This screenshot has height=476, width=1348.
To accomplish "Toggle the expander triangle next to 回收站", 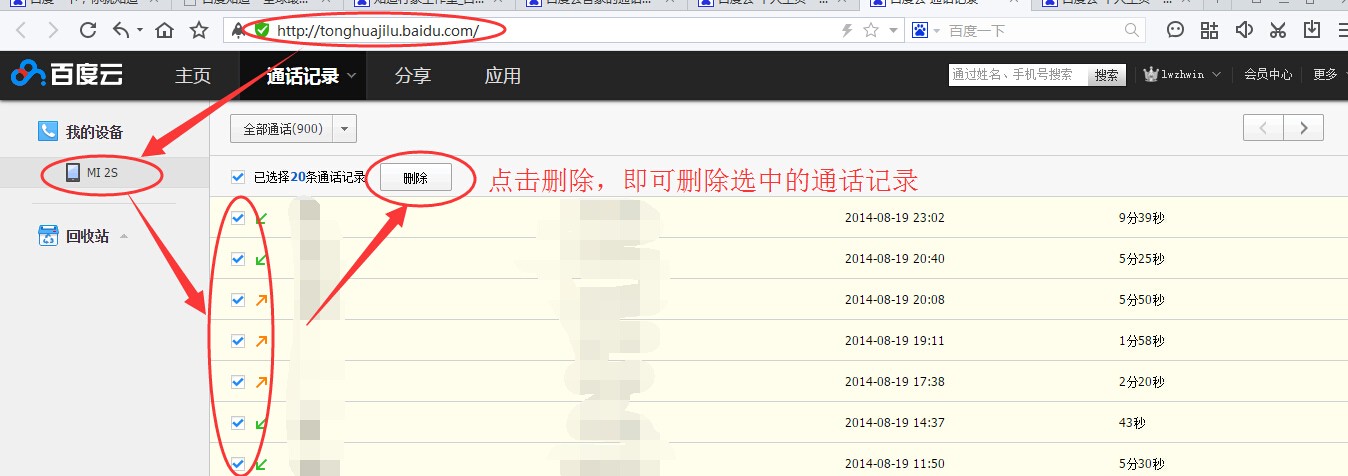I will point(124,237).
